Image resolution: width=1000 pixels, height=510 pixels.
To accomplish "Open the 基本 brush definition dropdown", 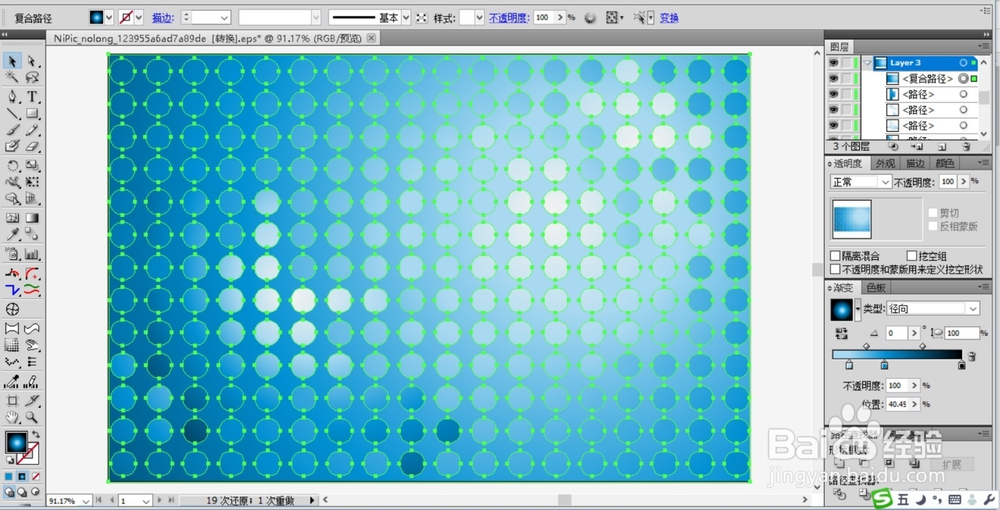I will [404, 18].
